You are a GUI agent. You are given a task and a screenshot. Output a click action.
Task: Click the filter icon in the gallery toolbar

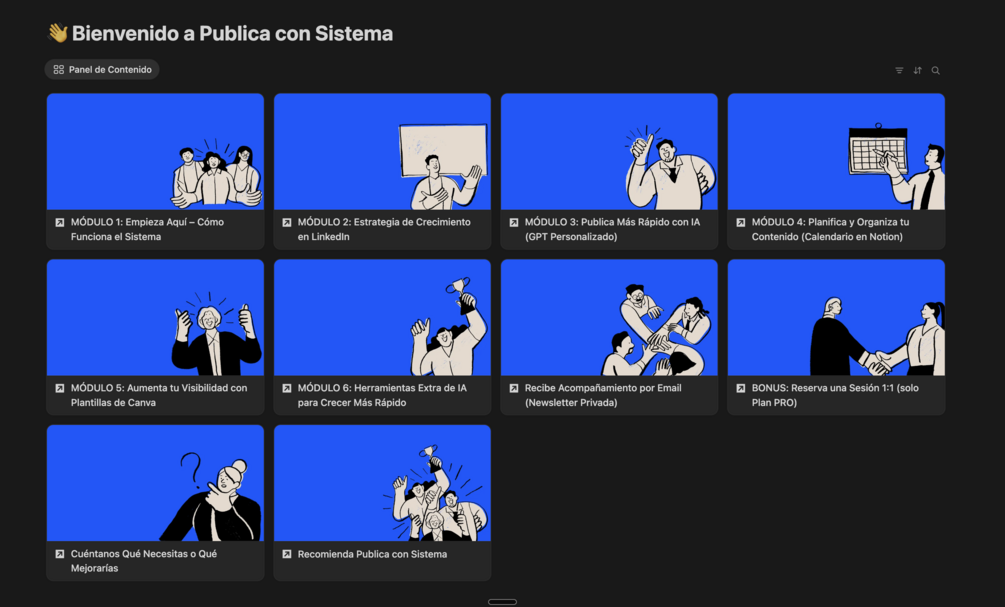click(899, 71)
